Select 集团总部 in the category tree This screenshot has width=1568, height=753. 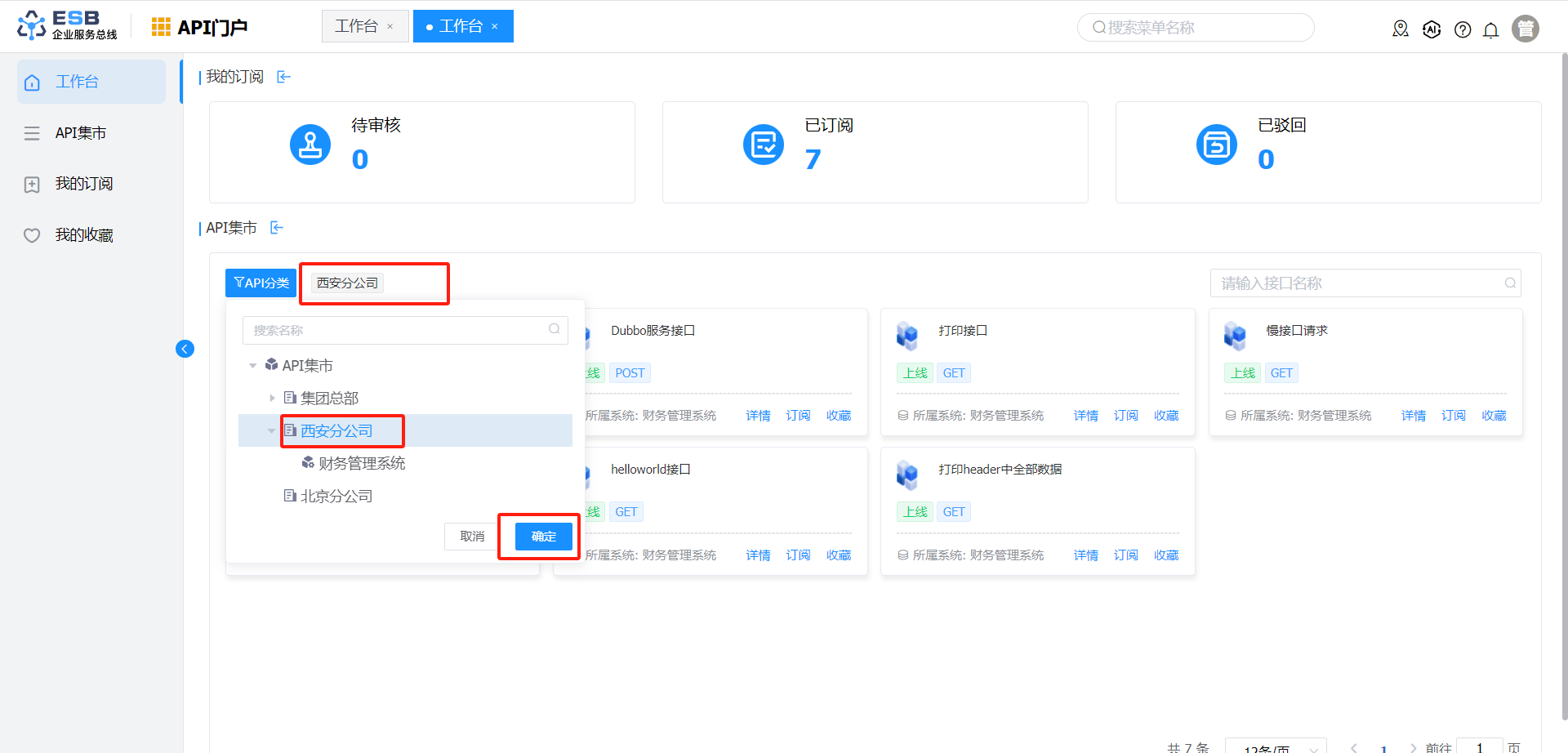pos(330,398)
